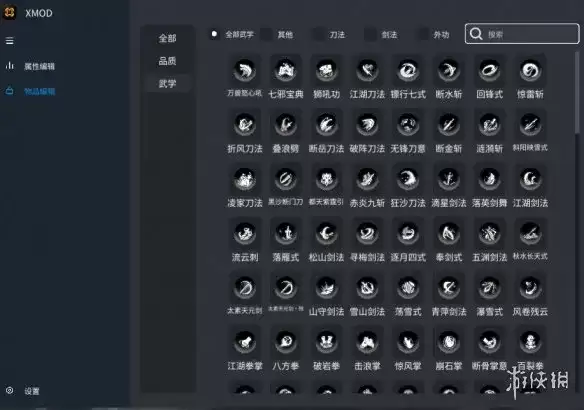This screenshot has width=584, height=410.
Task: Pick the 镖行七式 skill icon
Action: (x=408, y=70)
